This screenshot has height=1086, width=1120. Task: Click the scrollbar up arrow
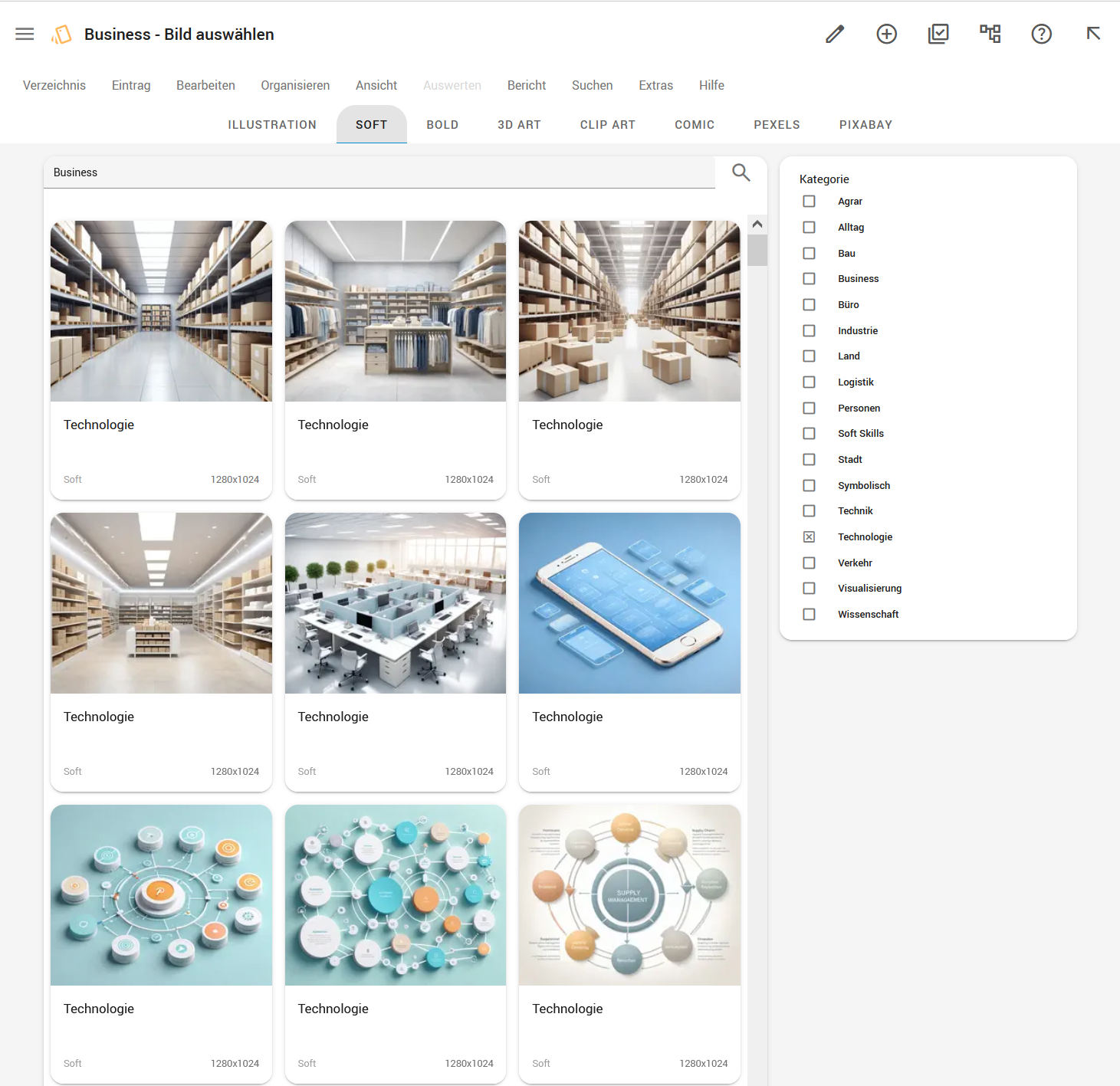point(757,225)
